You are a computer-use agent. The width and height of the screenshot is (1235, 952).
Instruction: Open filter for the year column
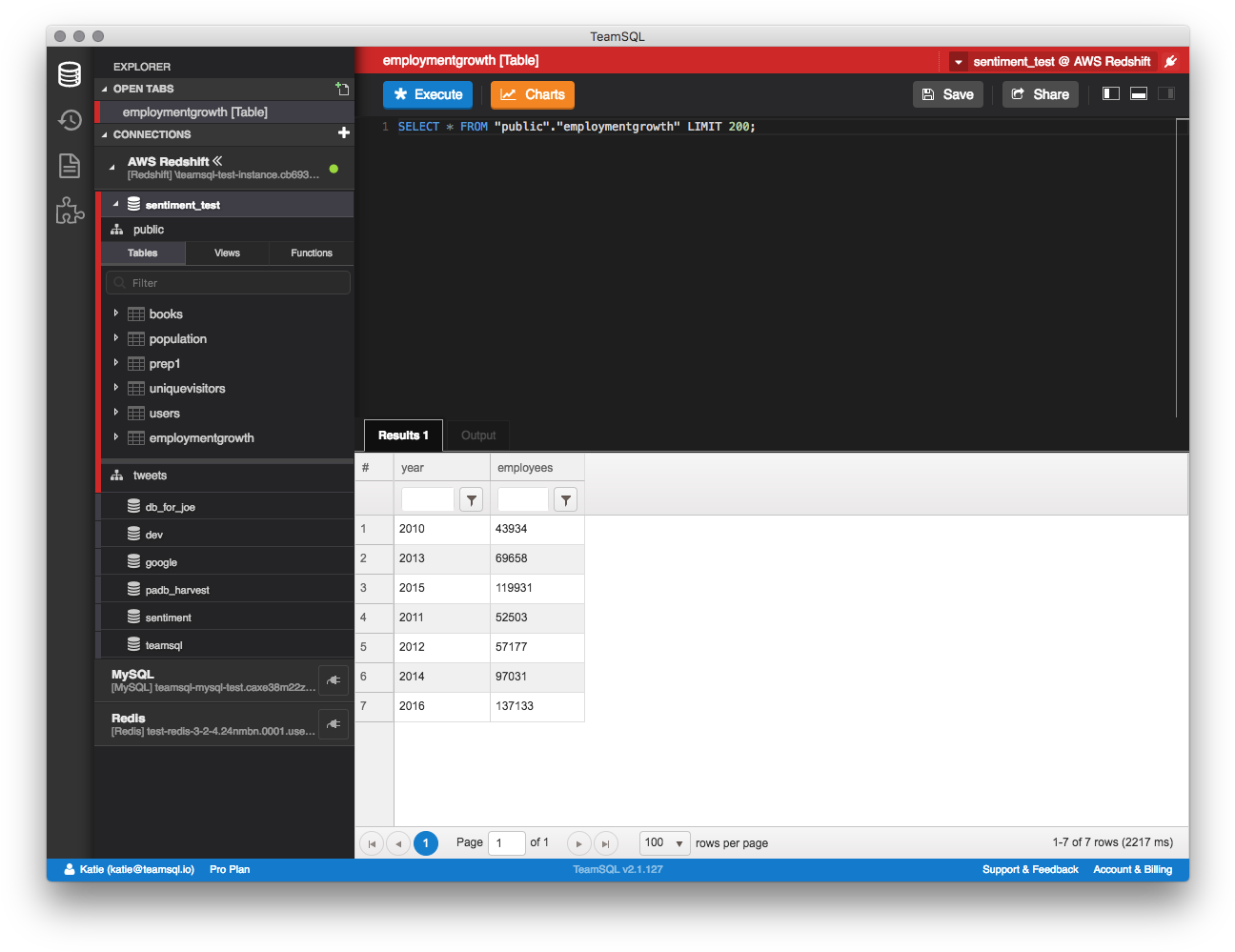472,499
